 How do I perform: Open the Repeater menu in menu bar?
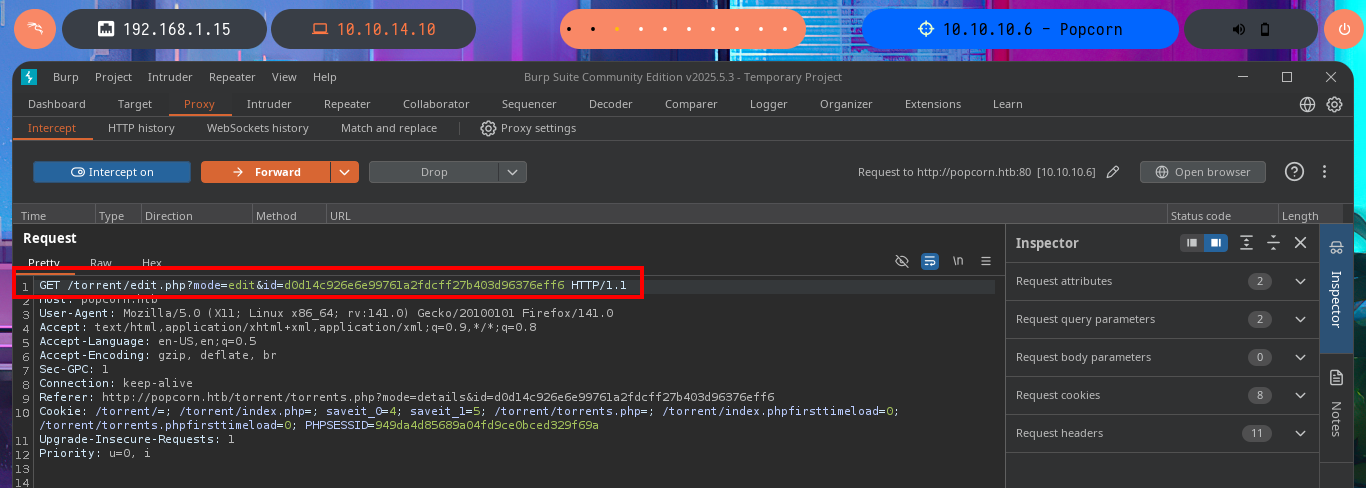click(232, 77)
